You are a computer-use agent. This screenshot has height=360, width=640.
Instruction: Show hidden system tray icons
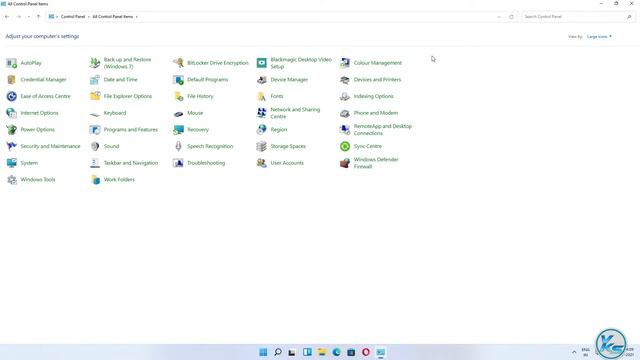[x=574, y=352]
